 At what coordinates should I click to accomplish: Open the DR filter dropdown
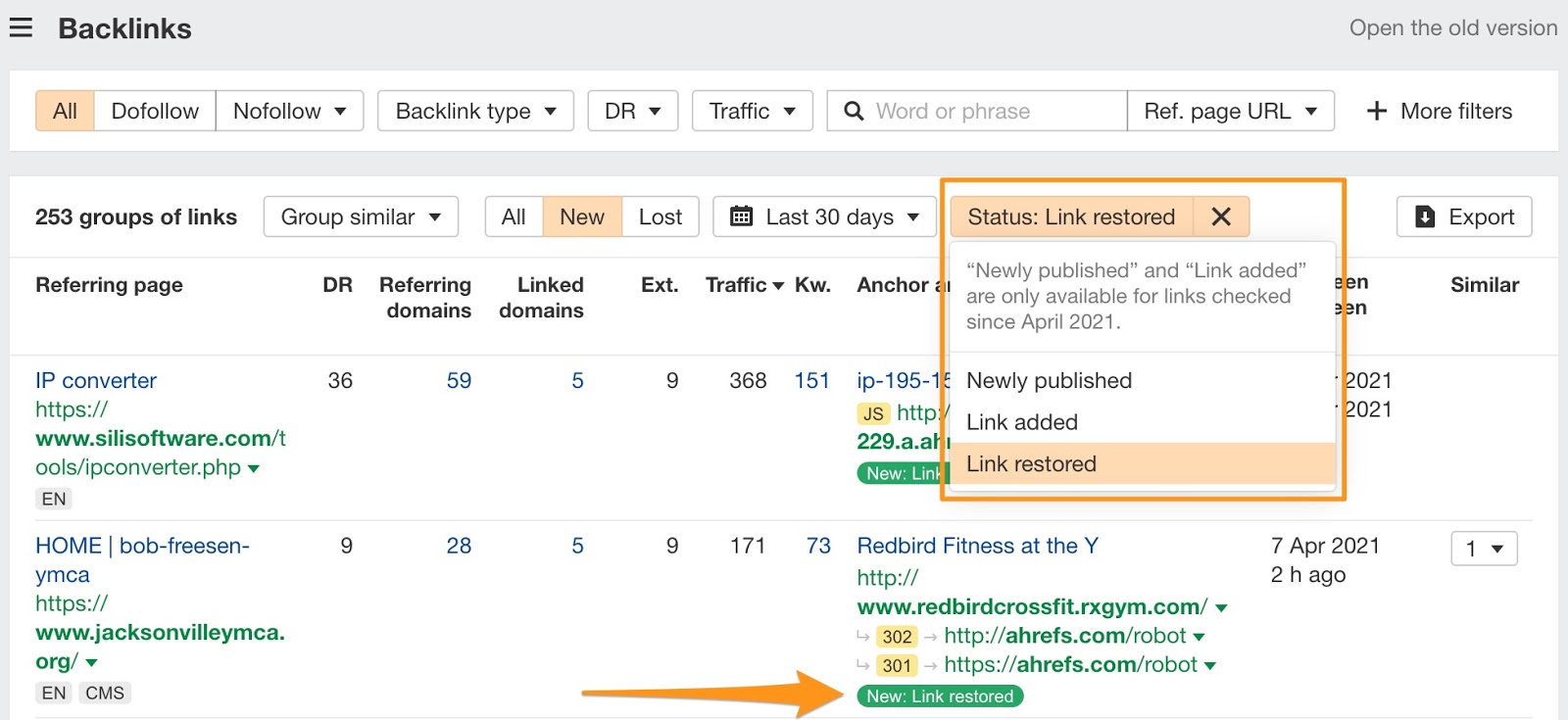632,111
